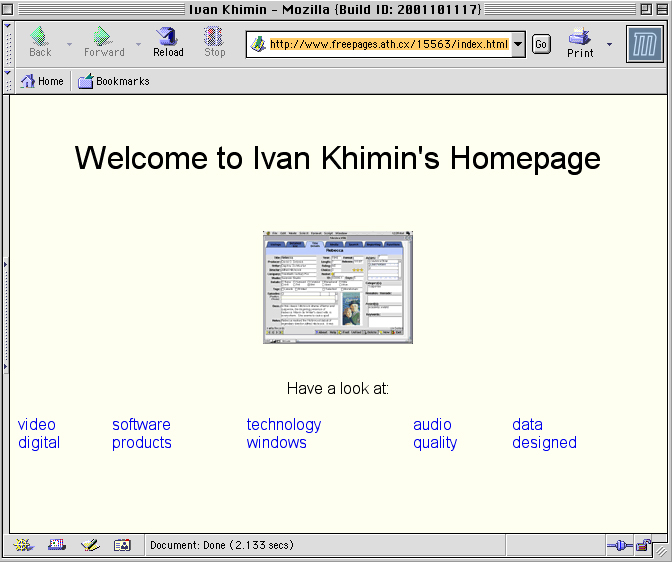
Task: Open Address Book from the status bar icon
Action: [x=122, y=545]
